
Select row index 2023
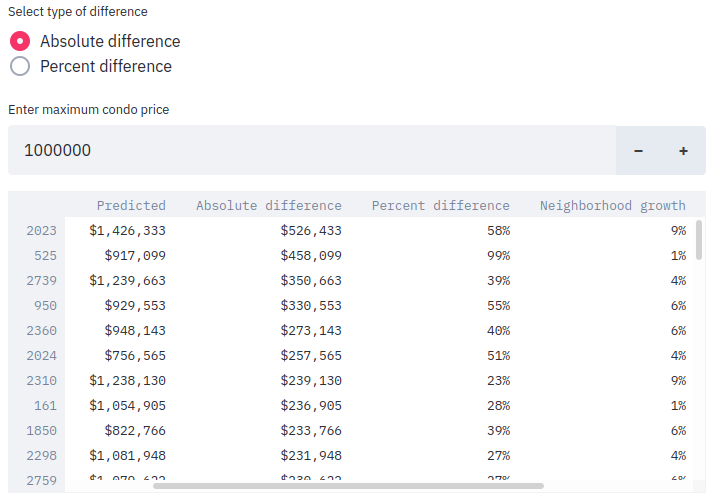[x=42, y=231]
